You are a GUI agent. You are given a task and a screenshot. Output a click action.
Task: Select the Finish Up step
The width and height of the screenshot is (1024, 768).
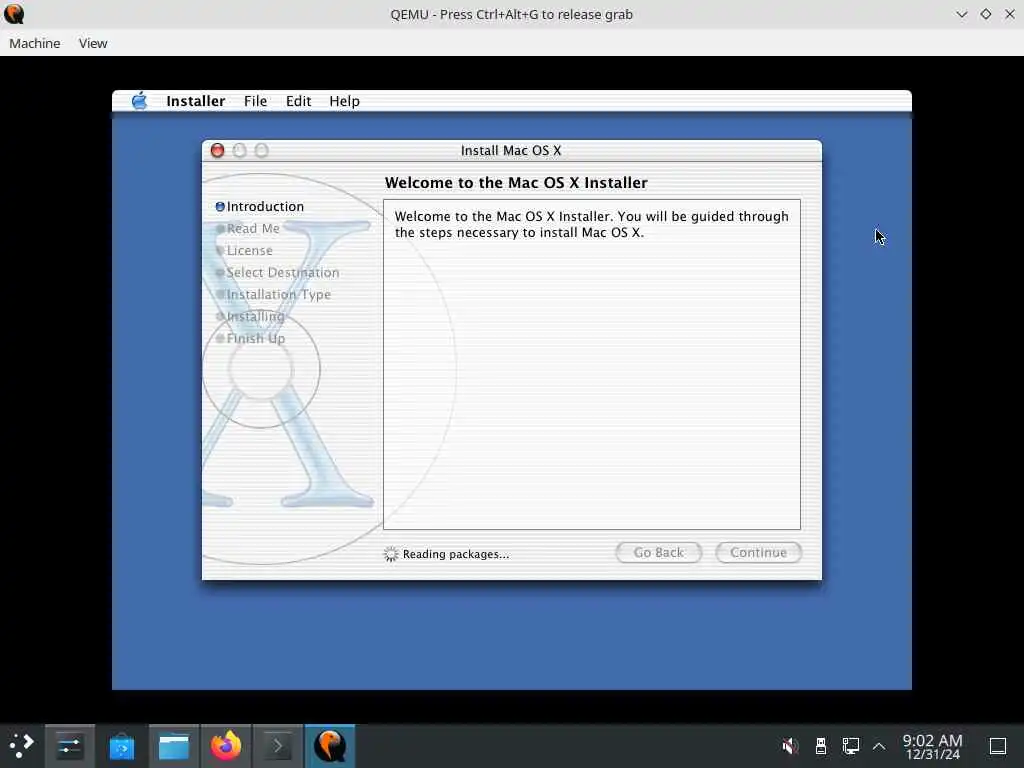coord(255,338)
